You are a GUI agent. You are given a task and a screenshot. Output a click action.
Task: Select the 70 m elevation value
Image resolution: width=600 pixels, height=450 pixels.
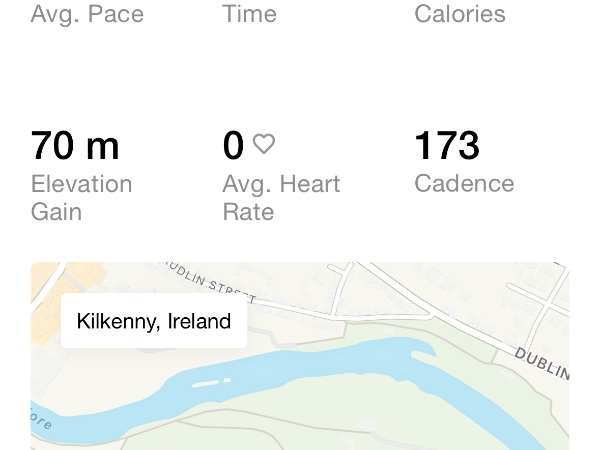(x=75, y=146)
